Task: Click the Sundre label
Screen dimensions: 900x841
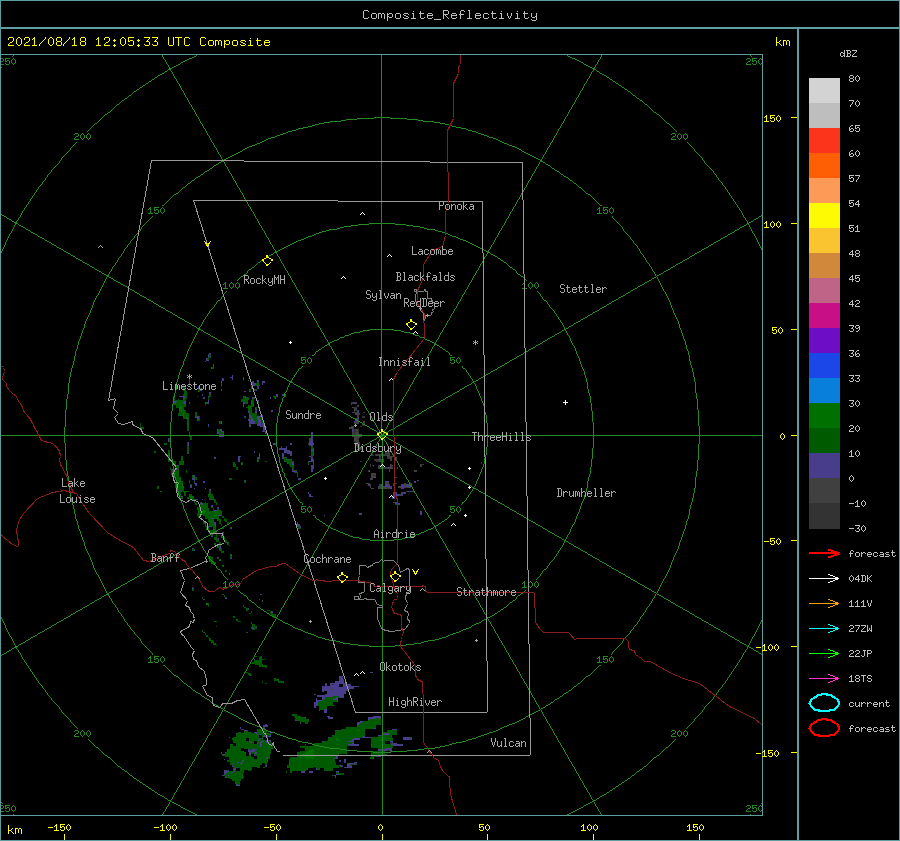Action: [303, 414]
